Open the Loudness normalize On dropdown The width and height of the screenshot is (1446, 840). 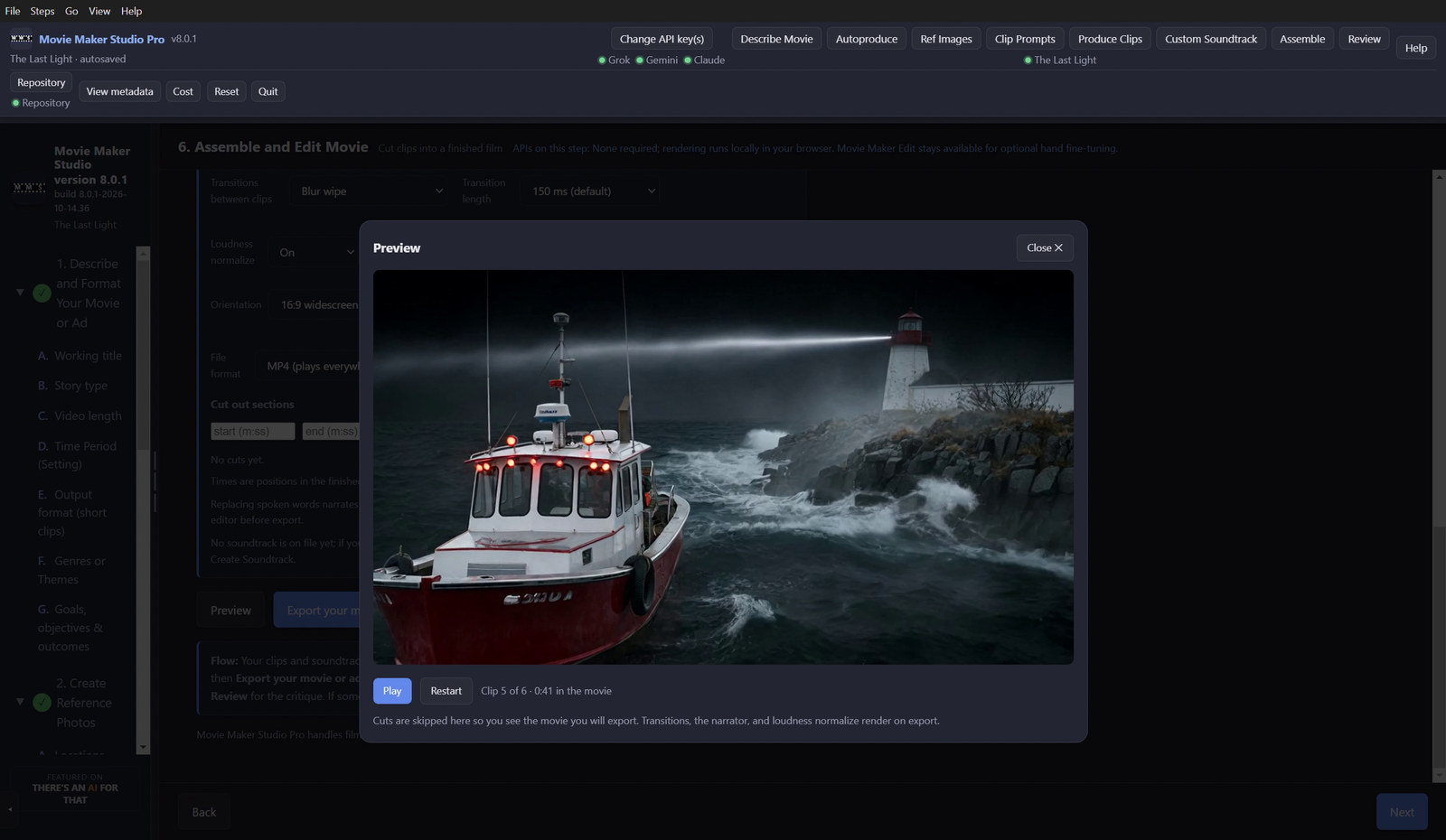click(x=316, y=252)
